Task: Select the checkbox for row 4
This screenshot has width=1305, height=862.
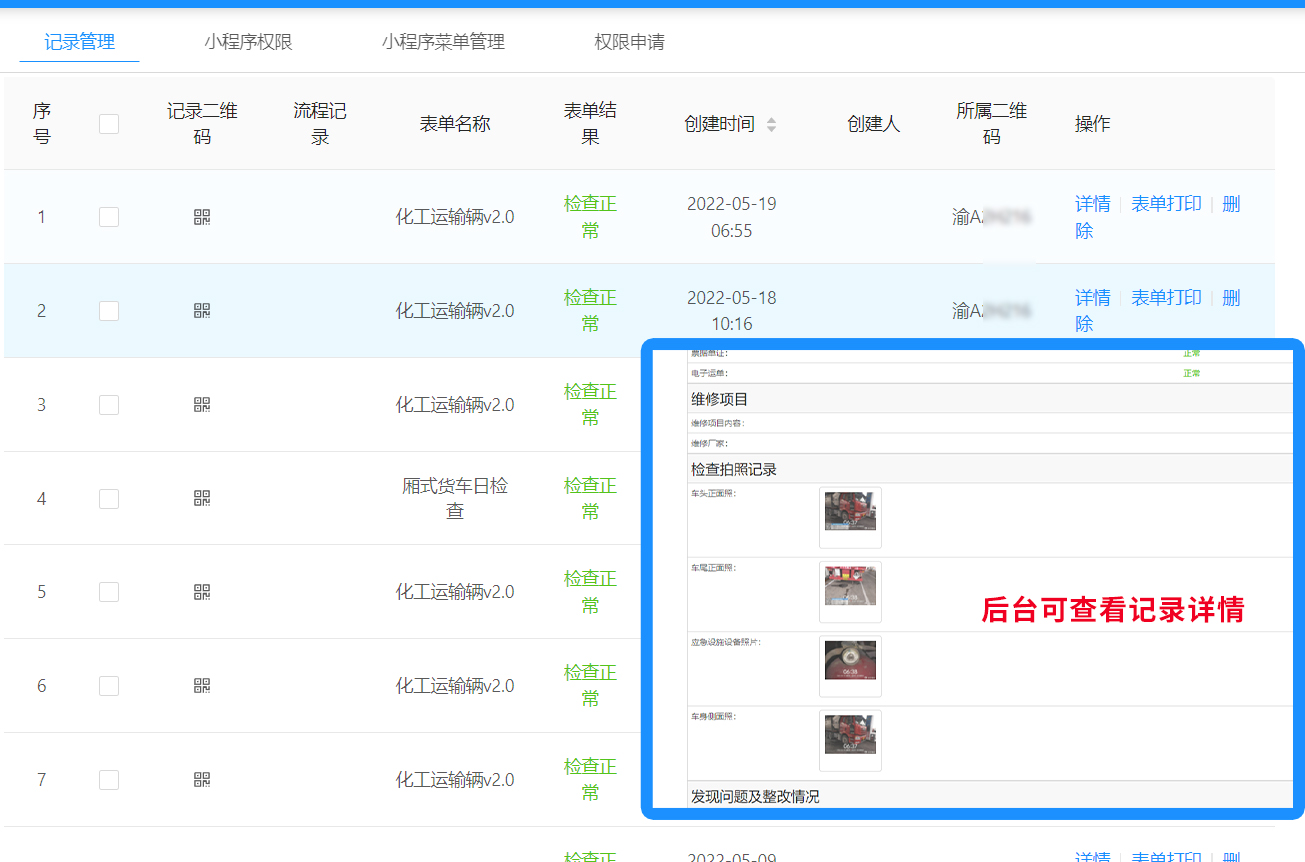Action: (x=109, y=498)
